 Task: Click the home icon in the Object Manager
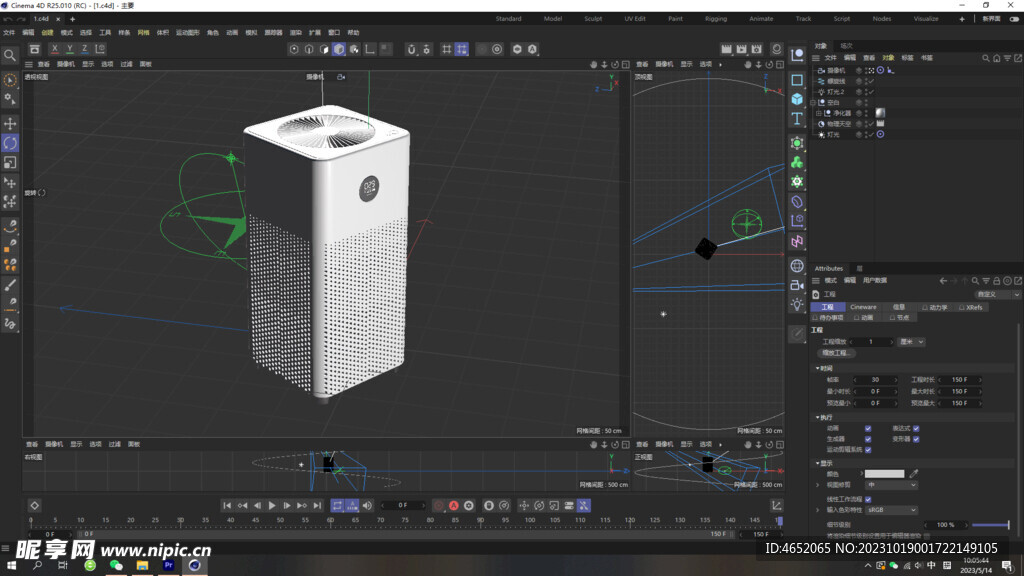[997, 58]
